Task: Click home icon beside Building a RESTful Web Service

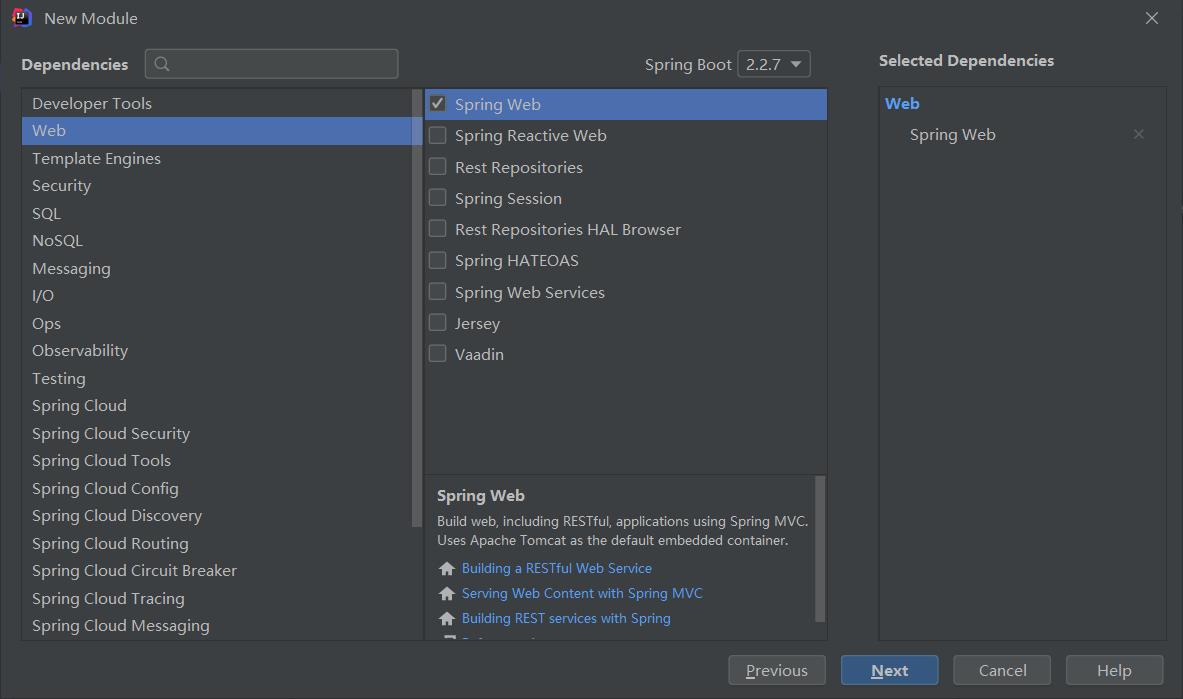Action: pyautogui.click(x=447, y=568)
